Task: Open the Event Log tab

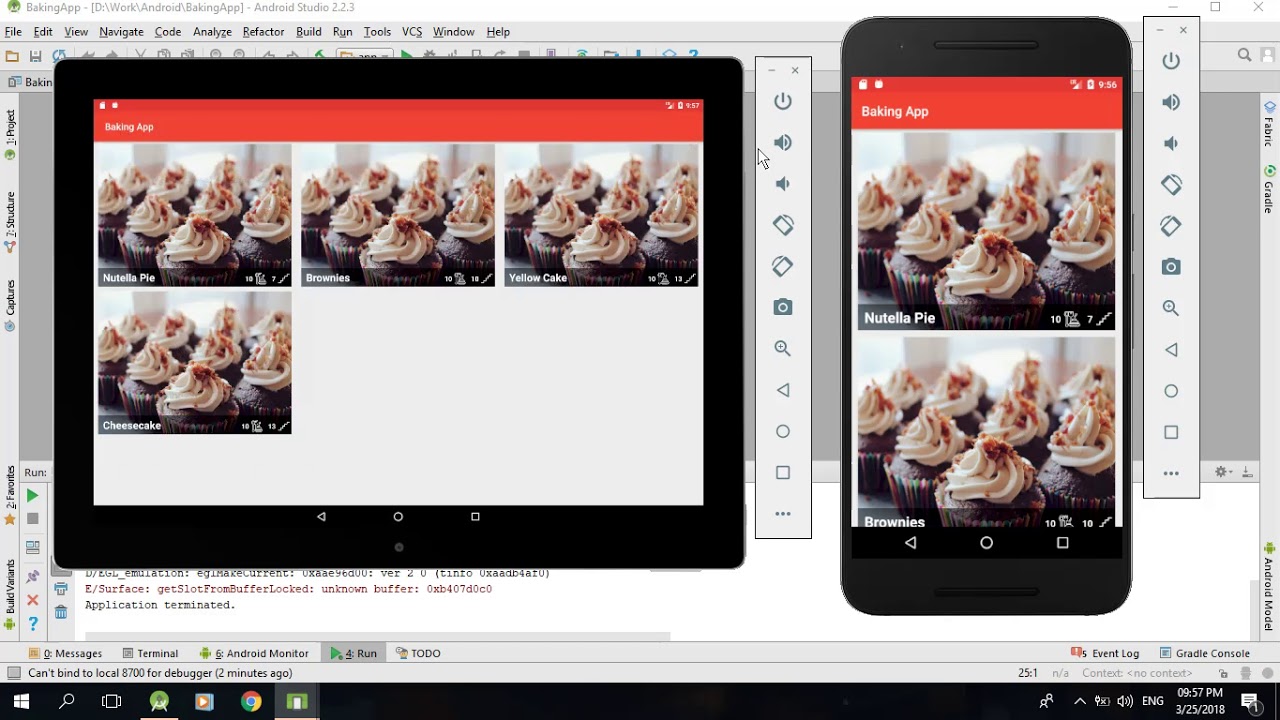Action: [1105, 653]
